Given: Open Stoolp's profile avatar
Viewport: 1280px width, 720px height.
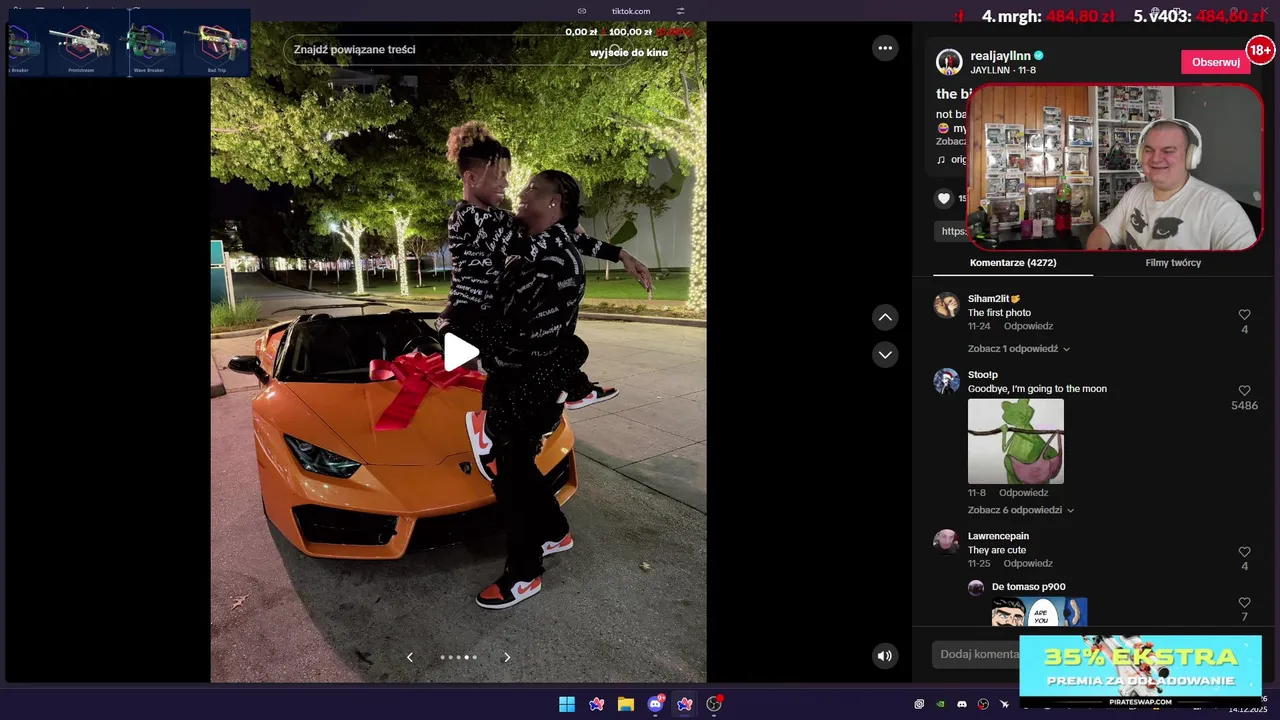Looking at the screenshot, I should point(947,381).
